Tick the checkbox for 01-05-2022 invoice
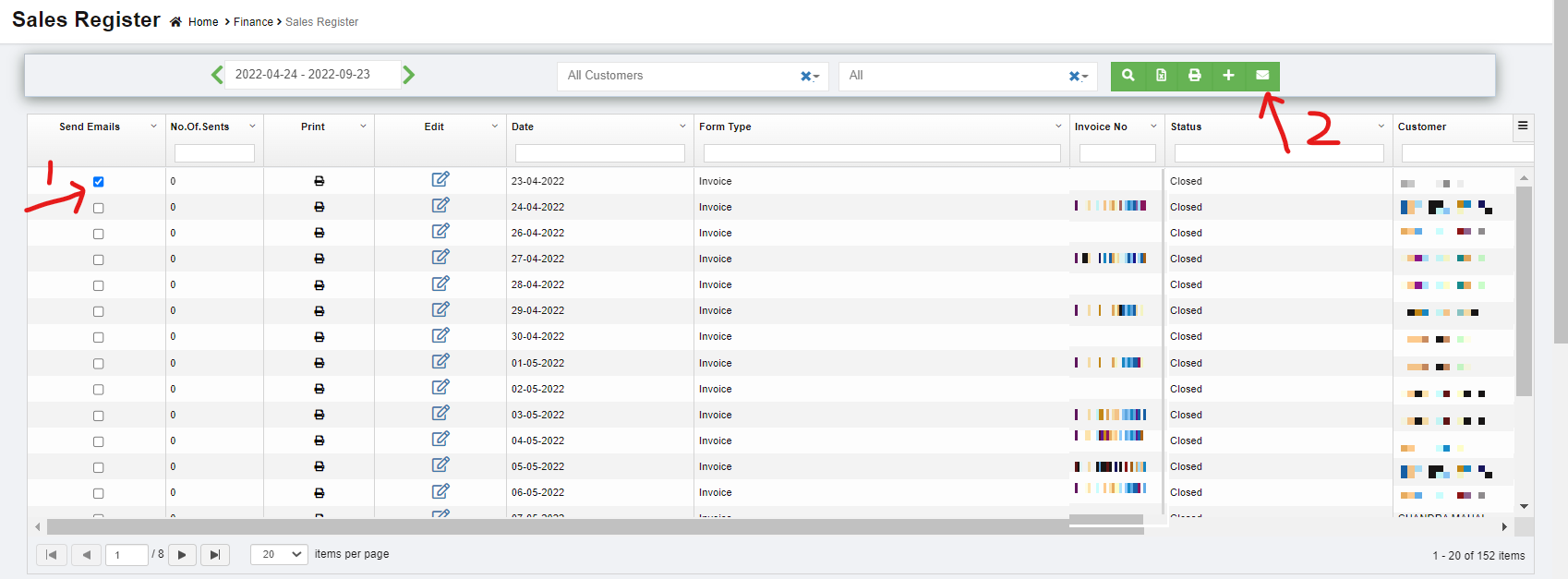This screenshot has width=1568, height=579. 99,364
